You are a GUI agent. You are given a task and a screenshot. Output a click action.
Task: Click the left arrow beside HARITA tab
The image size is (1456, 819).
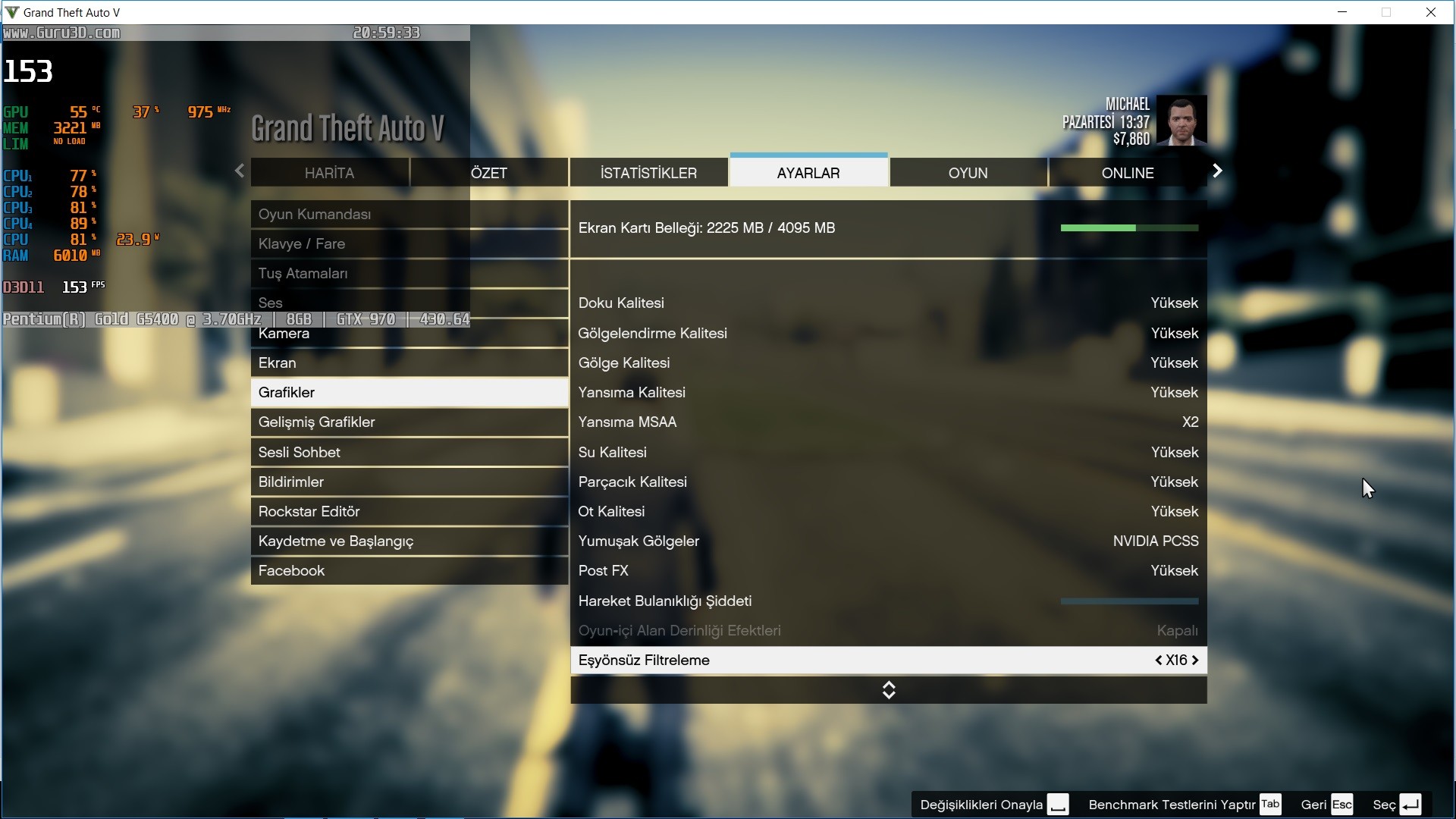[x=240, y=171]
